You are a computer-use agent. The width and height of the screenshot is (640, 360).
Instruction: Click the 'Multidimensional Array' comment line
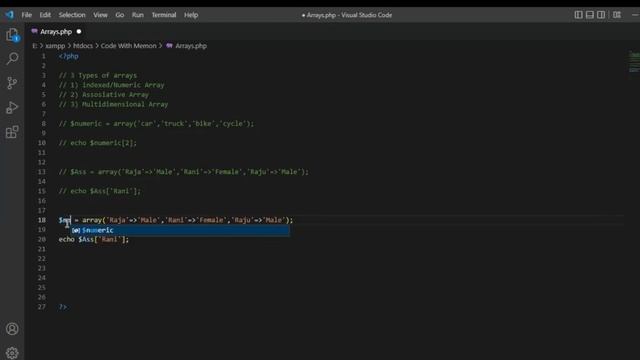[x=113, y=104]
